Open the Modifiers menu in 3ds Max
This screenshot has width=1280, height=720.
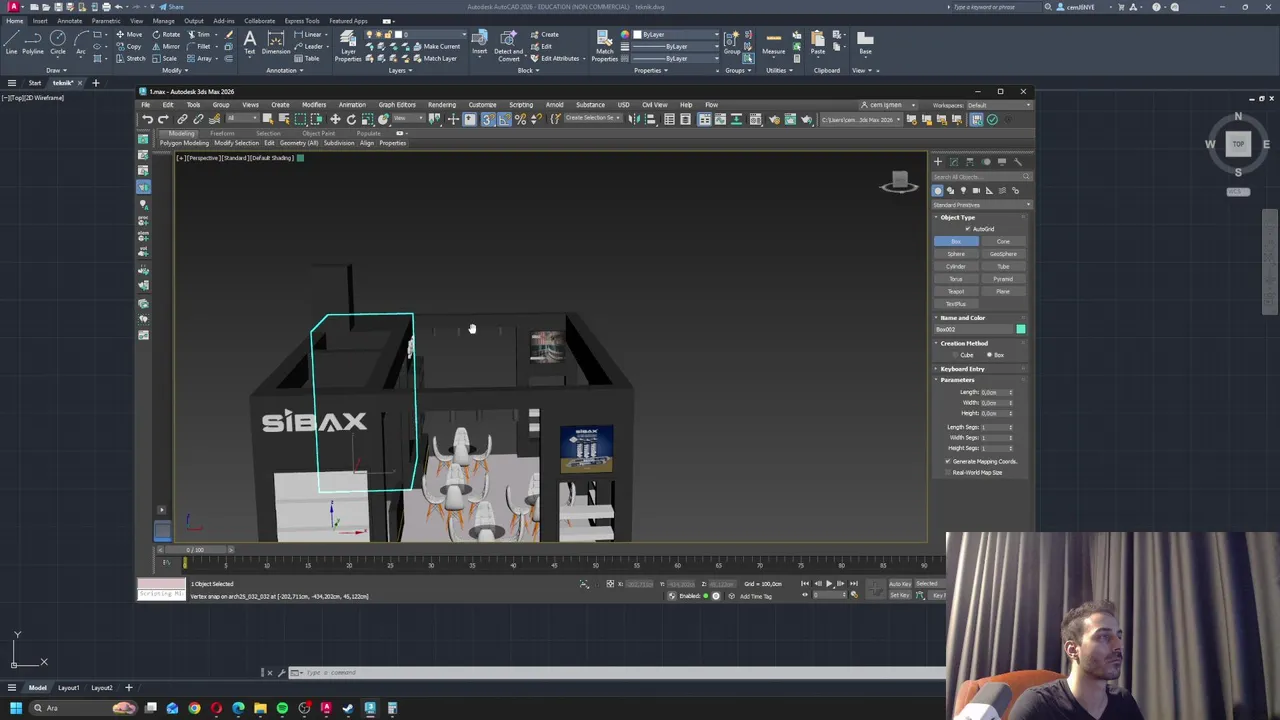click(x=314, y=105)
